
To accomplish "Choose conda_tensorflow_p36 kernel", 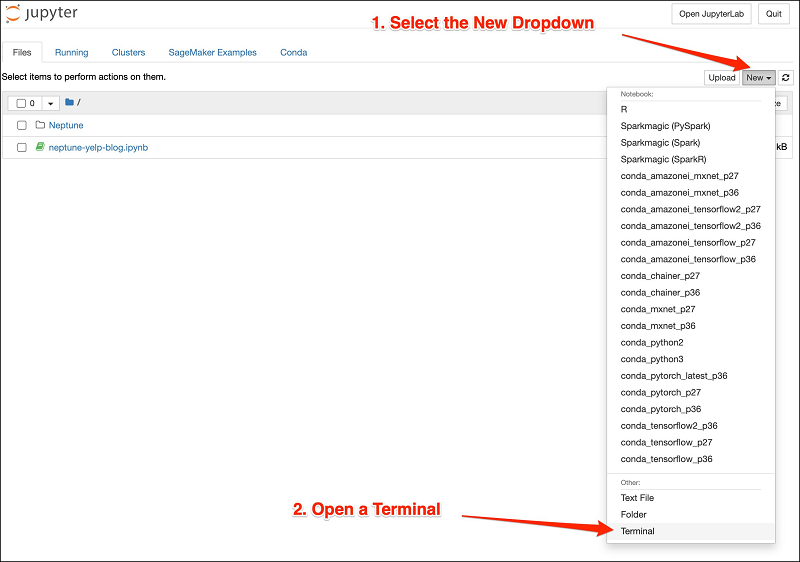I will pyautogui.click(x=691, y=459).
